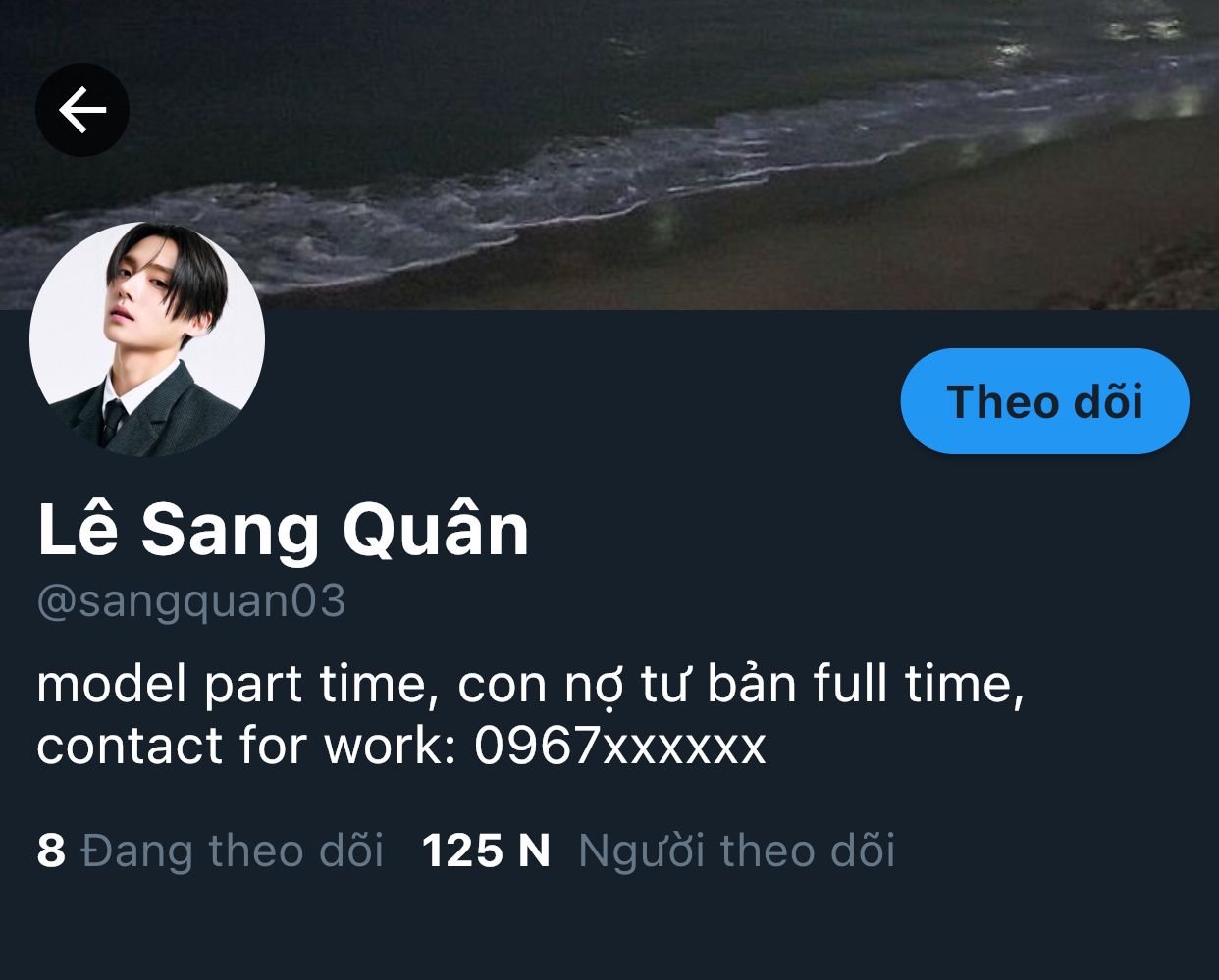
Task: Go back using the arrow icon
Action: click(82, 110)
